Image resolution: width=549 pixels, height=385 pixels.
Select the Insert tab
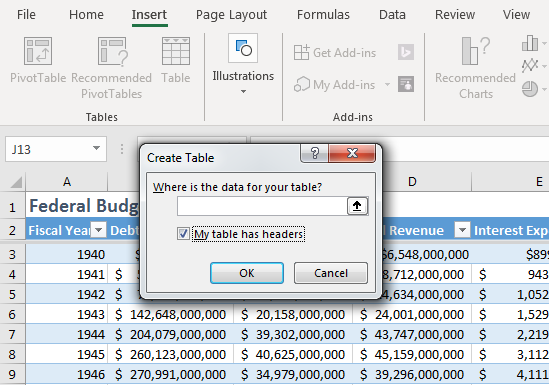coord(150,15)
